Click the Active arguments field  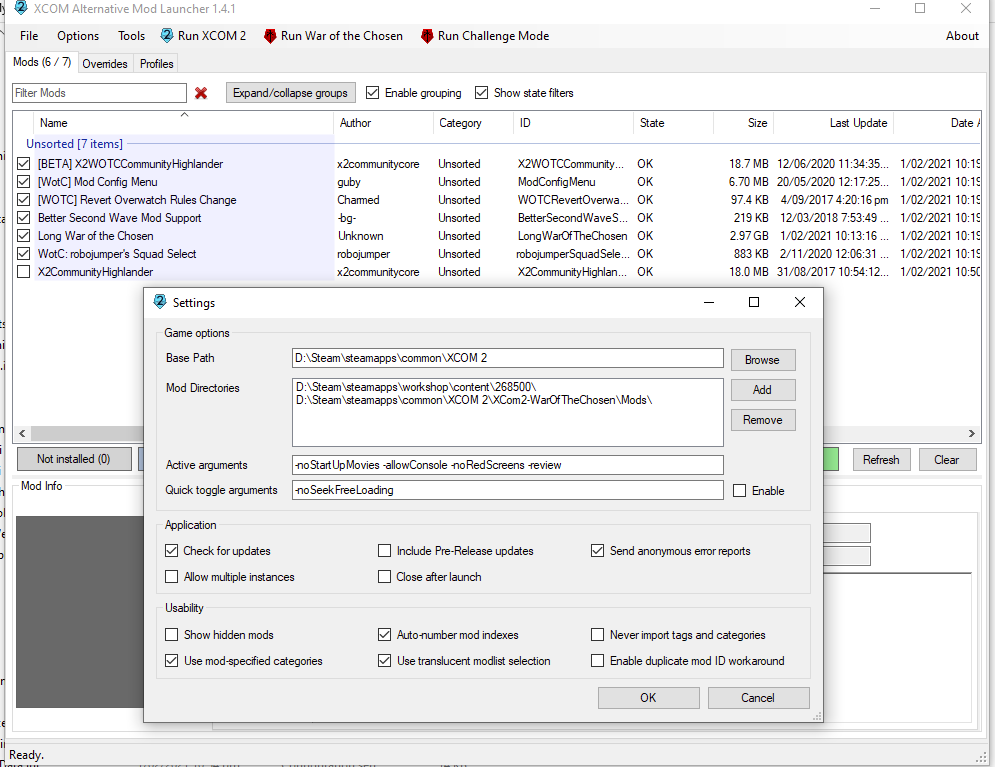tap(508, 465)
